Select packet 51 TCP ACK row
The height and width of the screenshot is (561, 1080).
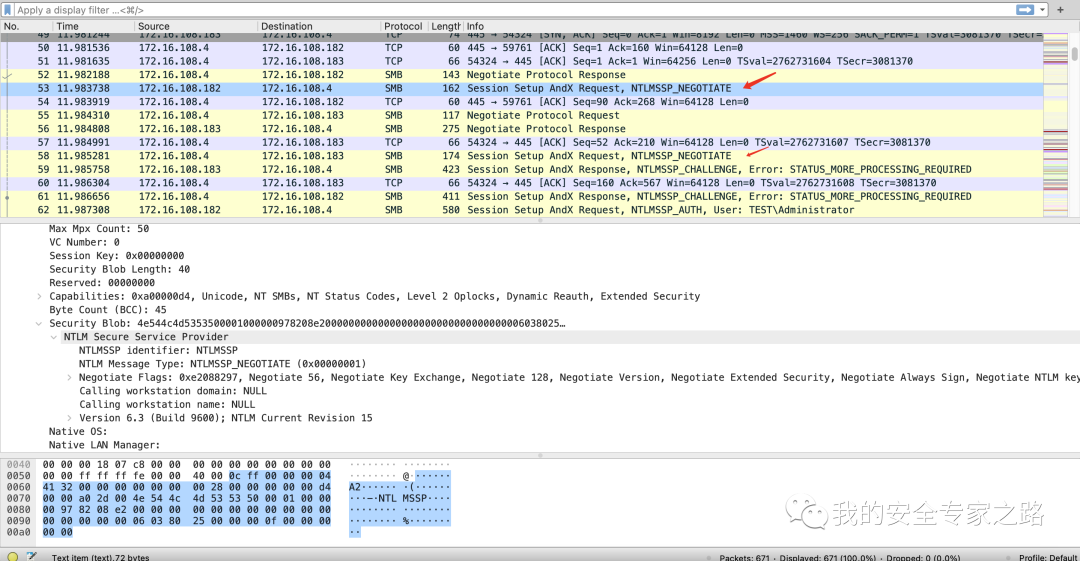point(521,61)
